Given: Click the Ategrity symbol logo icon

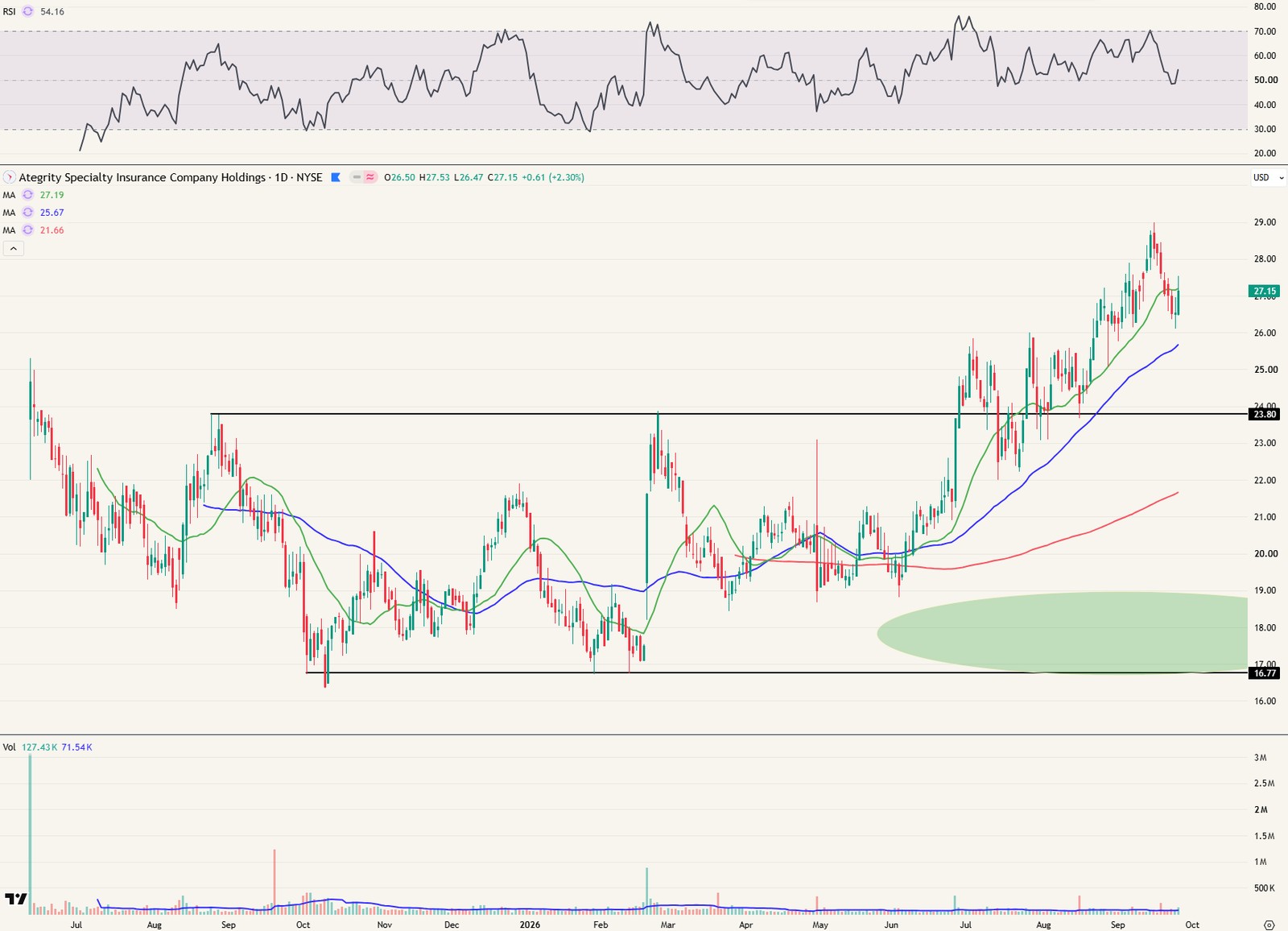Looking at the screenshot, I should [x=10, y=177].
